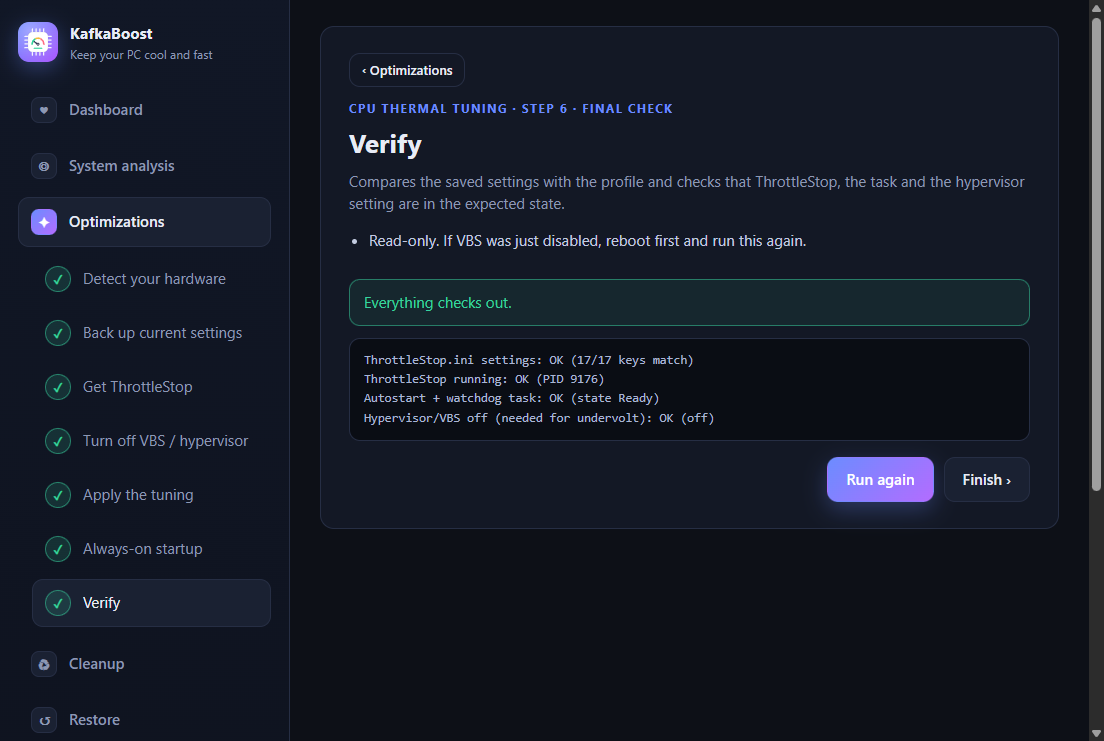Click the Run again button
This screenshot has width=1104, height=741.
880,480
